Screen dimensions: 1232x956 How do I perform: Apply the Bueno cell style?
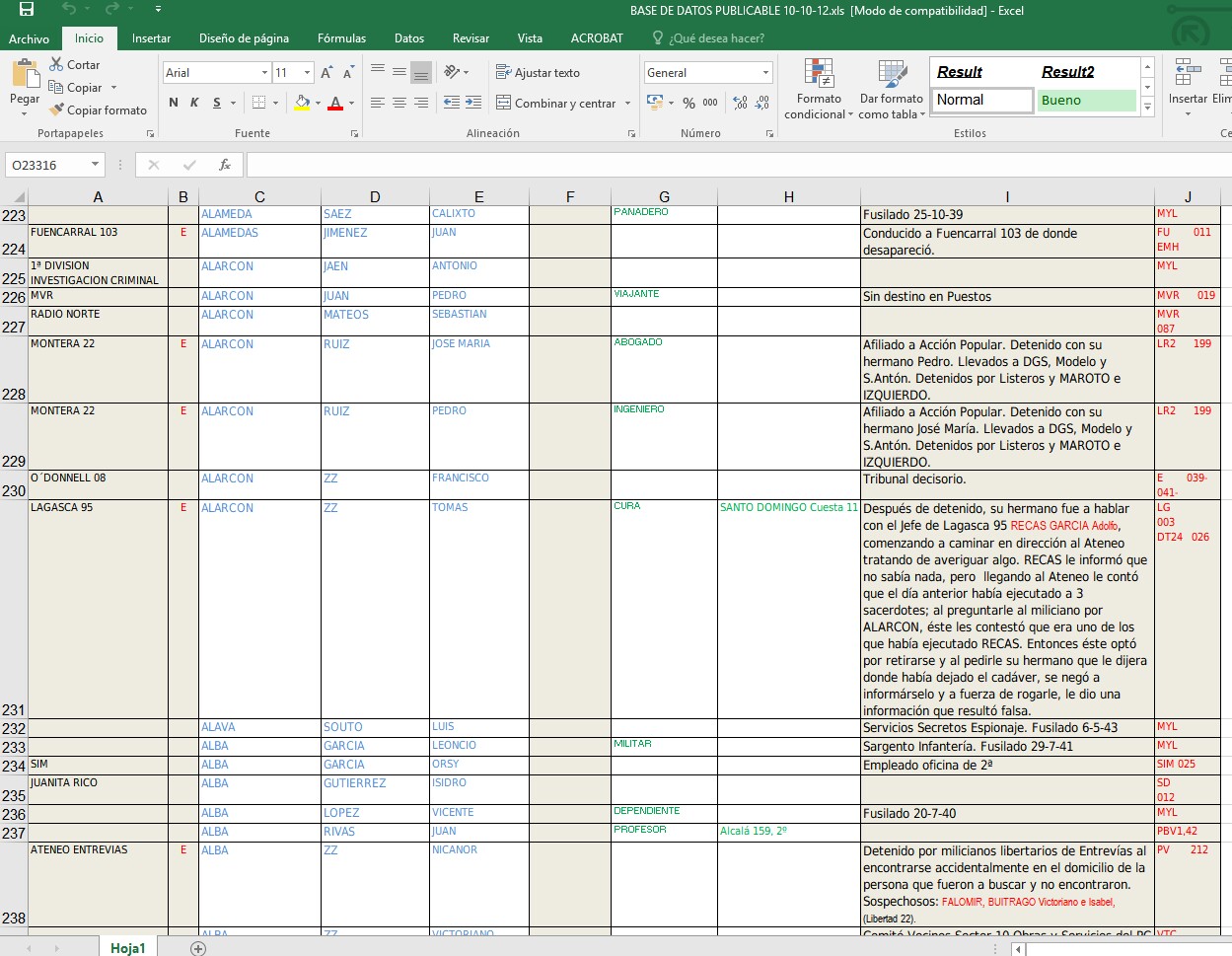click(1086, 101)
